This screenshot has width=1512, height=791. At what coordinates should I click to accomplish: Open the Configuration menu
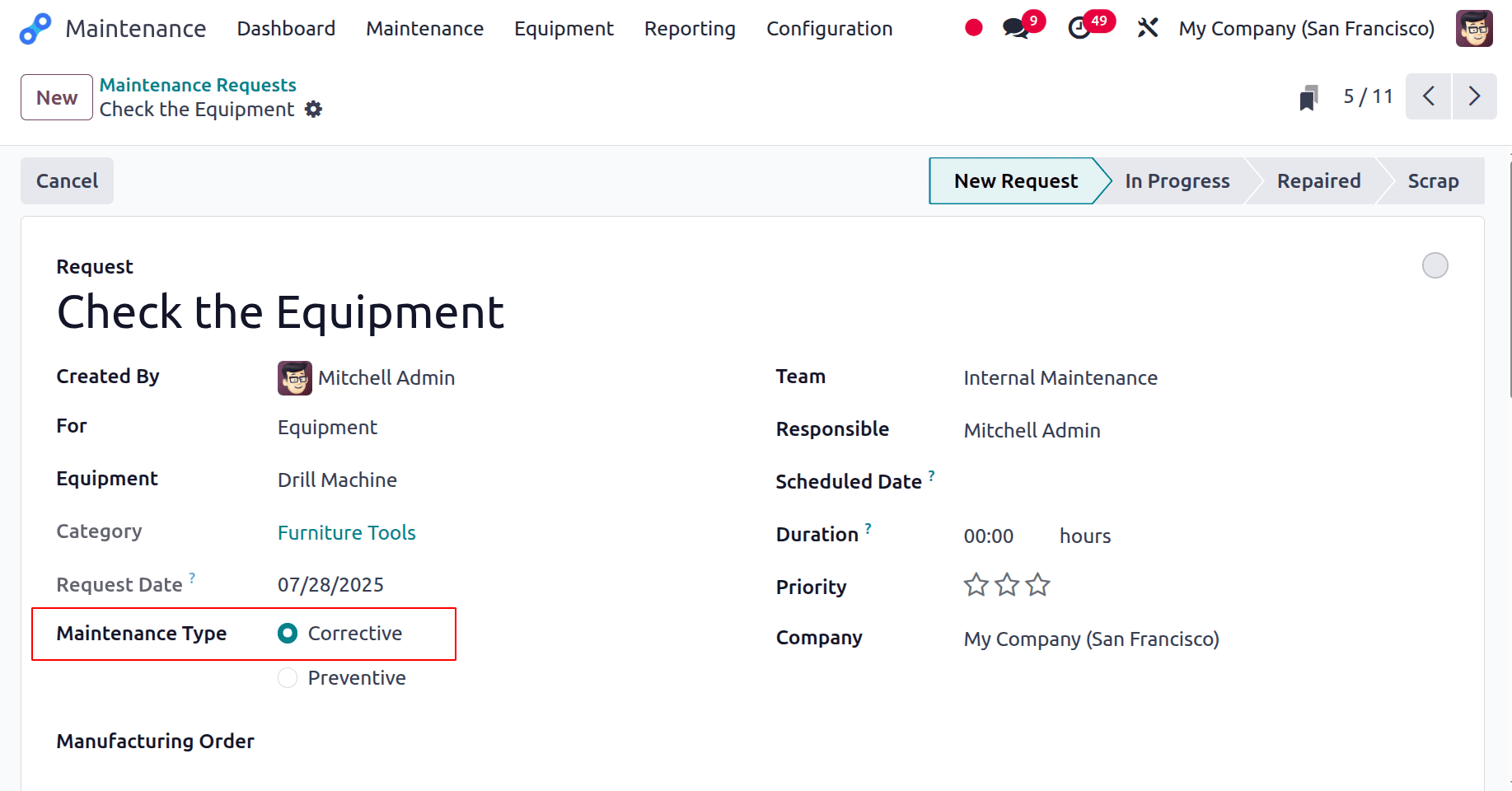pos(829,28)
